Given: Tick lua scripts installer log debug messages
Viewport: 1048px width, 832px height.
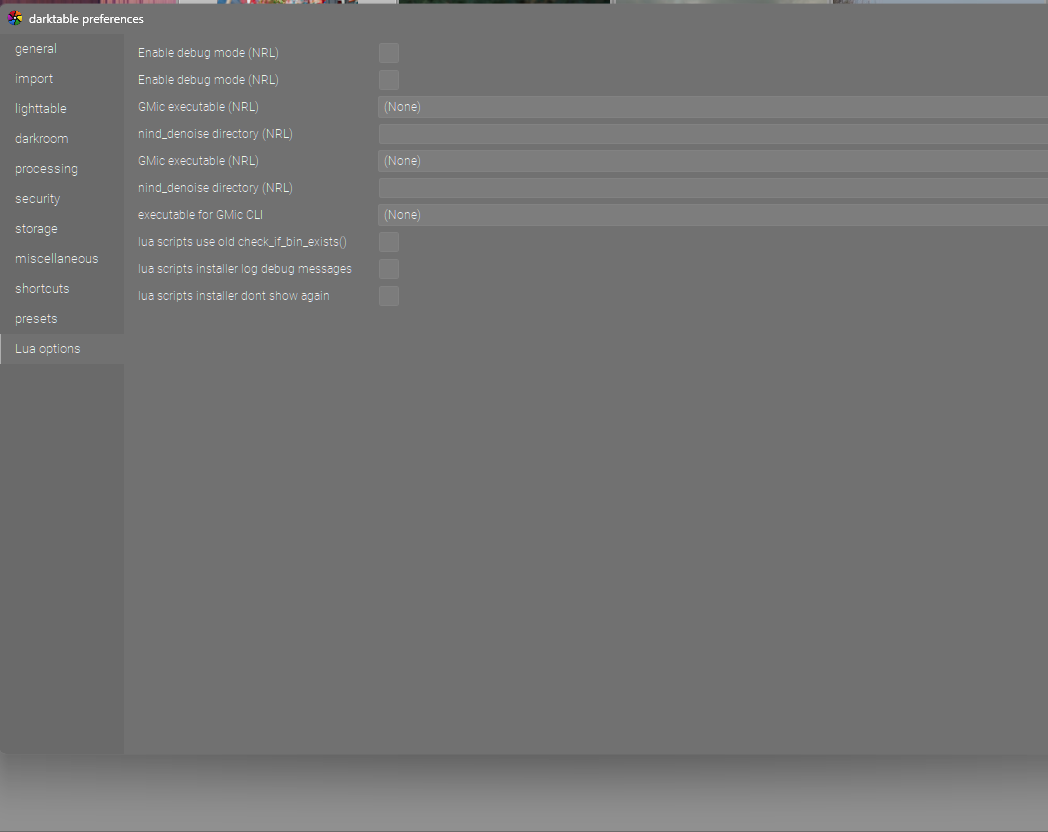Looking at the screenshot, I should pyautogui.click(x=389, y=269).
